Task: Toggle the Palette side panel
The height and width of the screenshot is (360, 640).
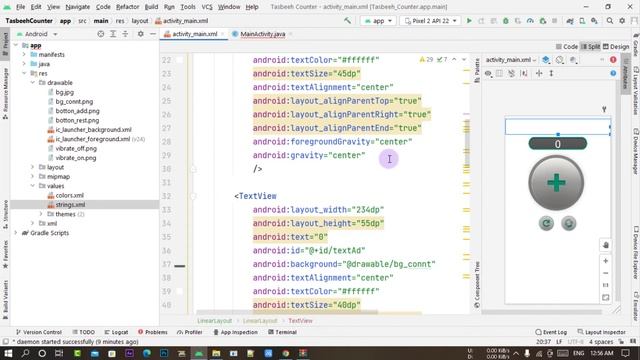Action: pyautogui.click(x=477, y=71)
